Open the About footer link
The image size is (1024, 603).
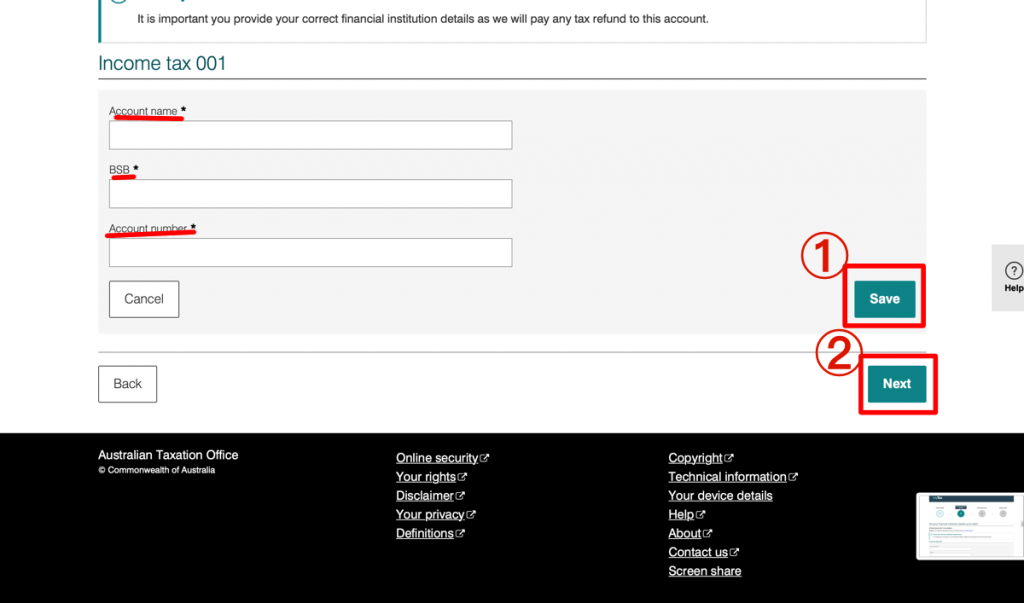pyautogui.click(x=685, y=534)
